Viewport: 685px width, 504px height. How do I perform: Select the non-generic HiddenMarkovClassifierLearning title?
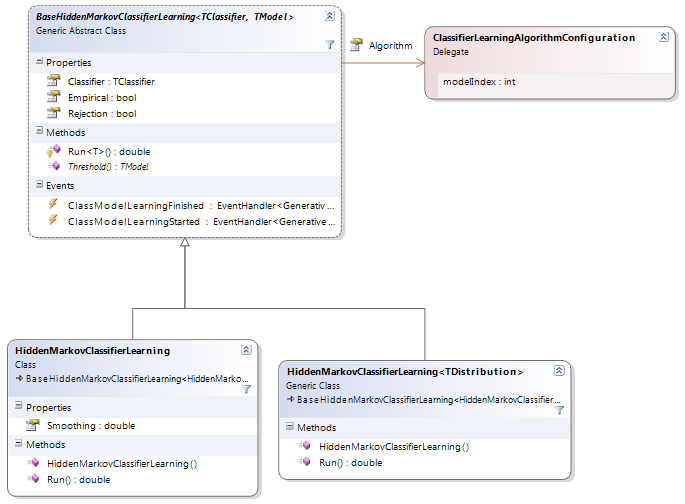(93, 351)
